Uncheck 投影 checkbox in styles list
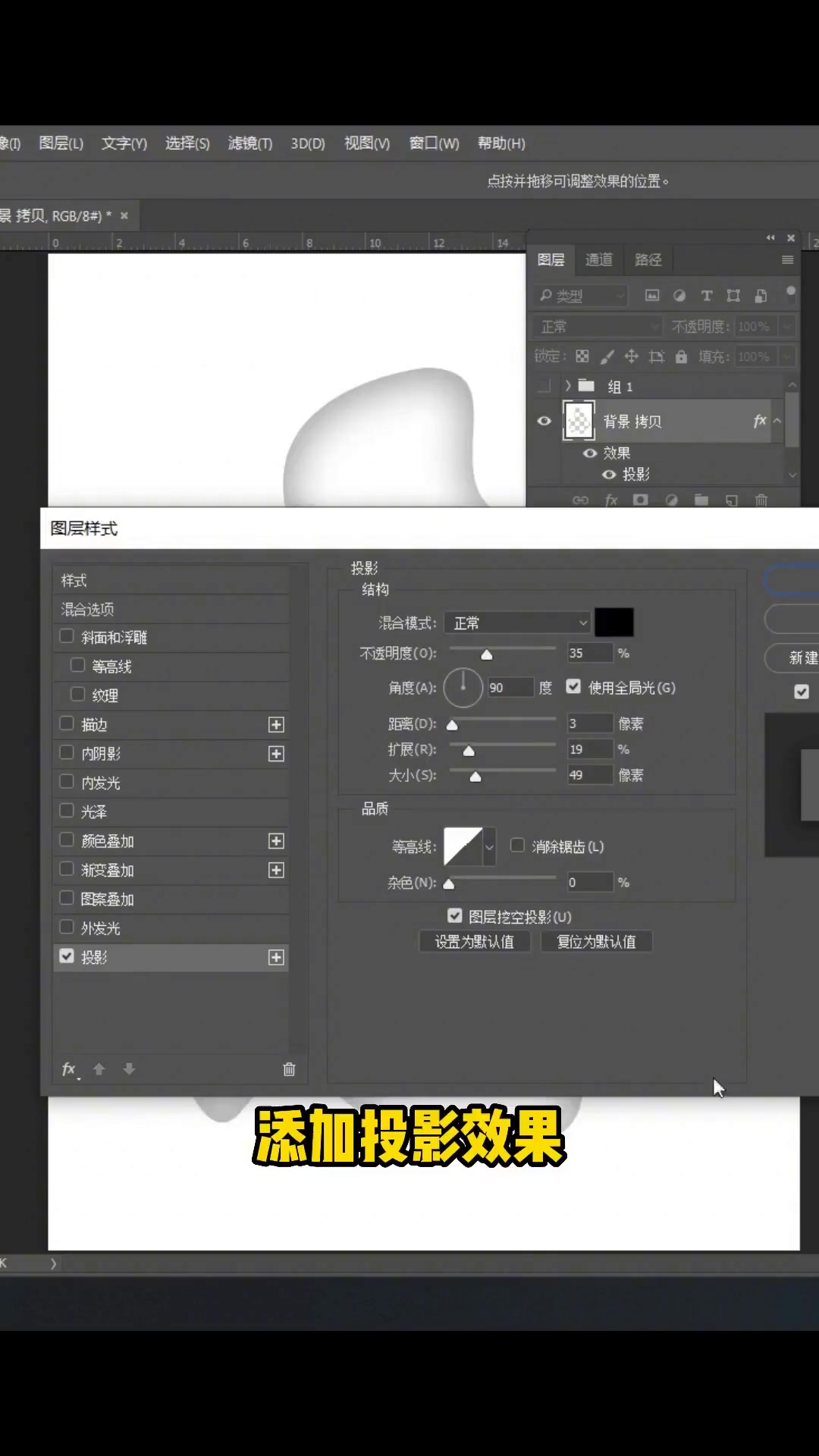This screenshot has width=819, height=1456. (67, 956)
